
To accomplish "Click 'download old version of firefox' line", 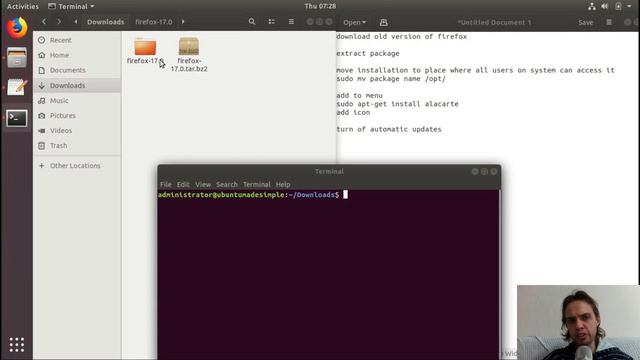I will tap(402, 37).
